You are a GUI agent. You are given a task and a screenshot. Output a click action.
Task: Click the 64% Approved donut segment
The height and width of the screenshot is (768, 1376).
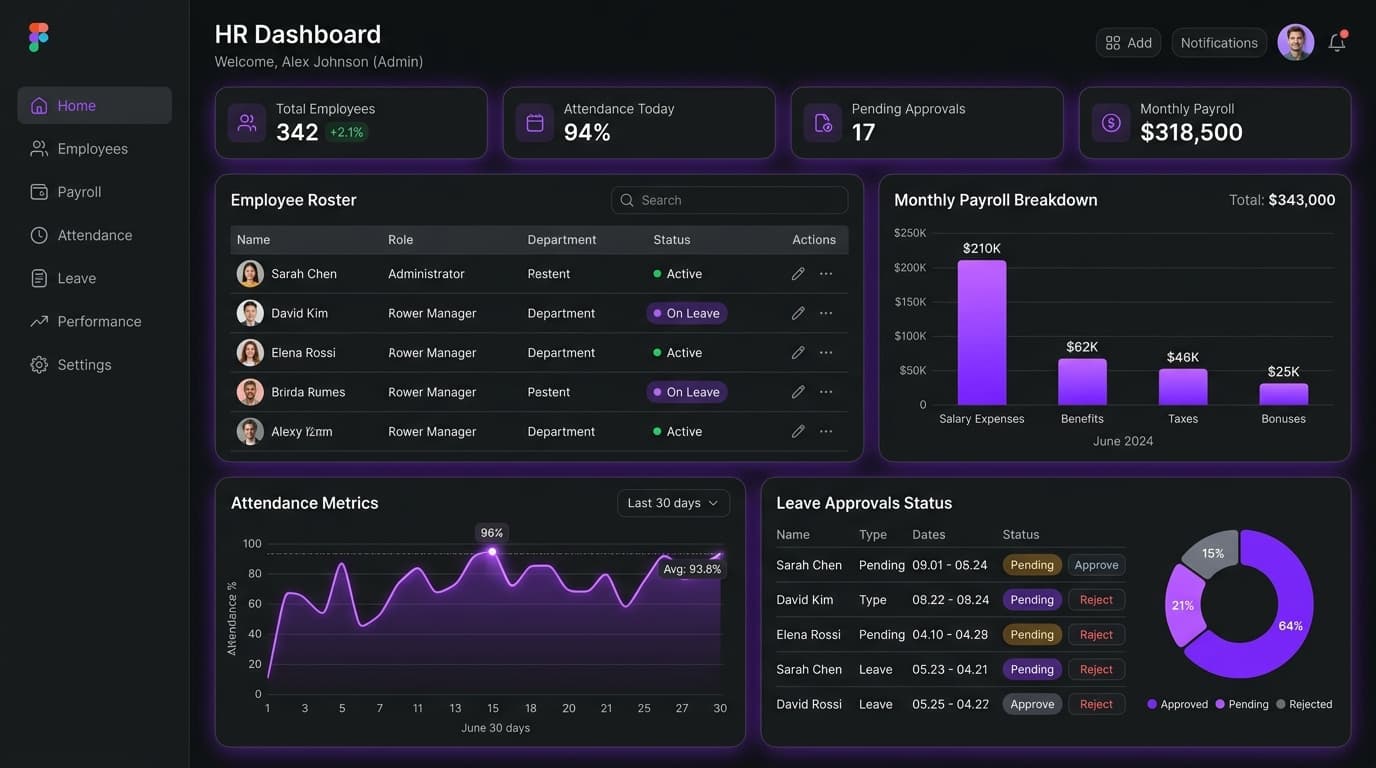coord(1288,625)
